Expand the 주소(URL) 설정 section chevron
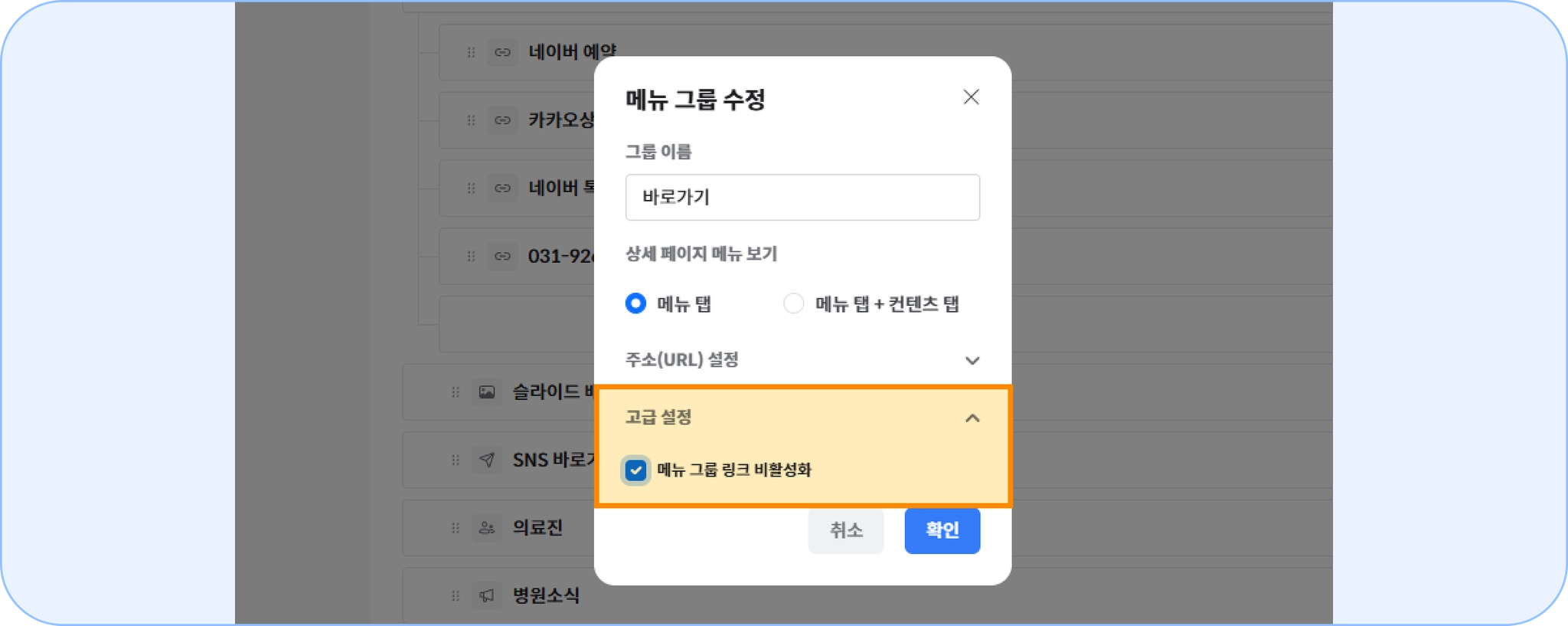The height and width of the screenshot is (626, 1568). pos(972,360)
